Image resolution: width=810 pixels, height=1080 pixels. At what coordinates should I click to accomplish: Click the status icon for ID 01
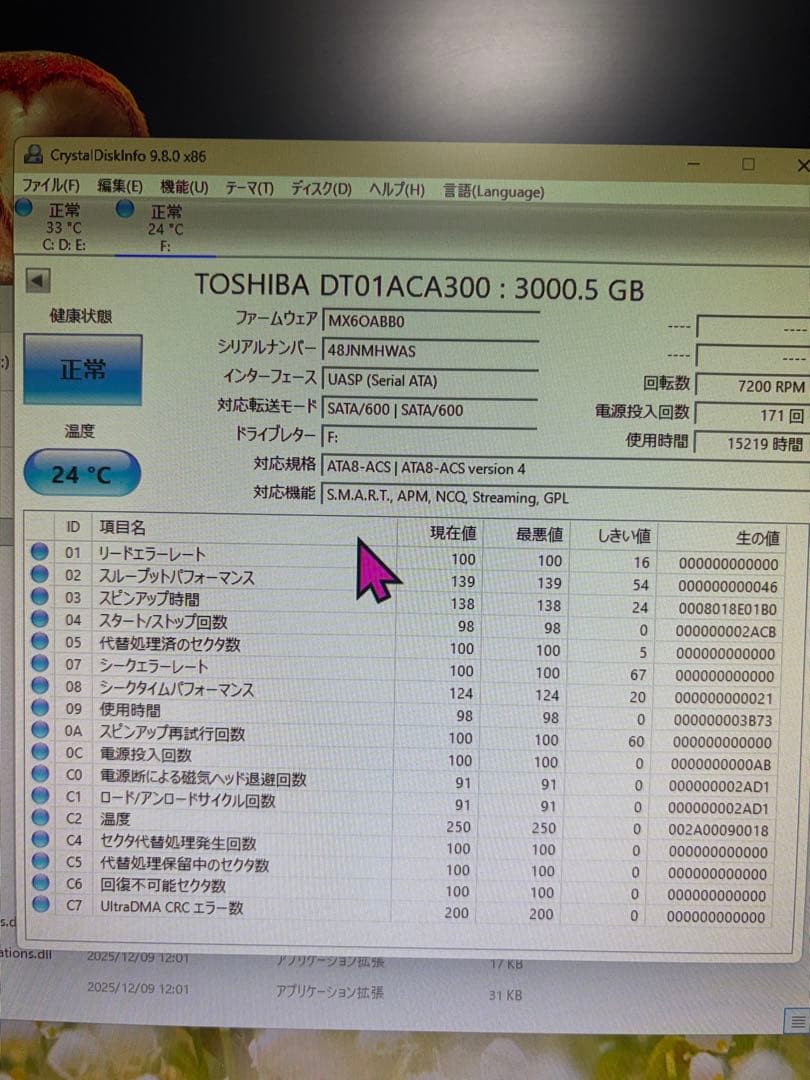(x=40, y=551)
